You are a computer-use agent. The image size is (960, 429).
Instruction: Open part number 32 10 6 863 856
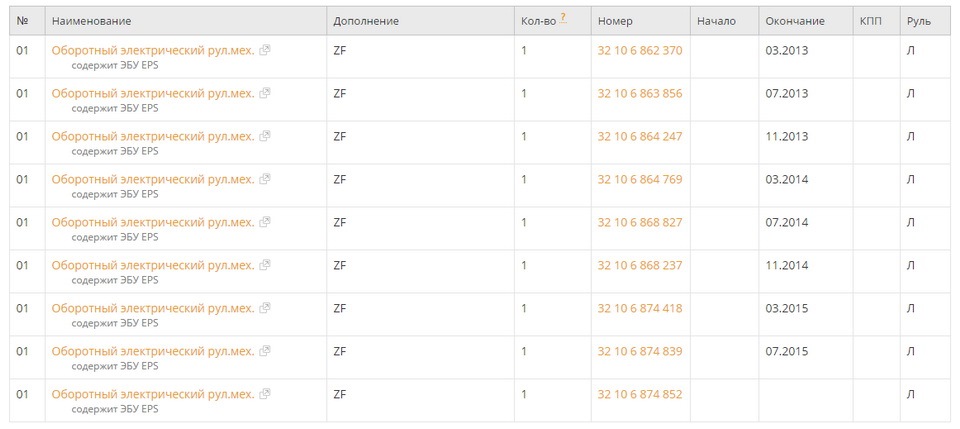click(x=640, y=94)
